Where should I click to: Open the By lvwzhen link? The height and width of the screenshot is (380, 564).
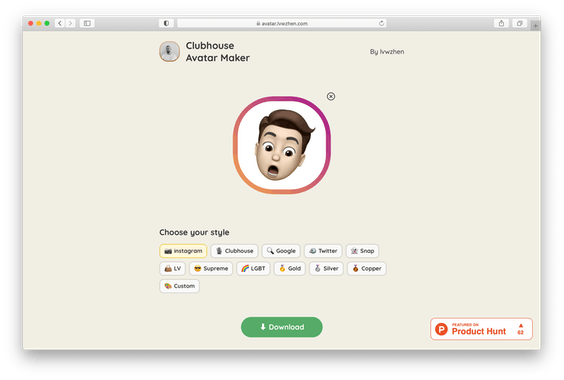(x=387, y=52)
